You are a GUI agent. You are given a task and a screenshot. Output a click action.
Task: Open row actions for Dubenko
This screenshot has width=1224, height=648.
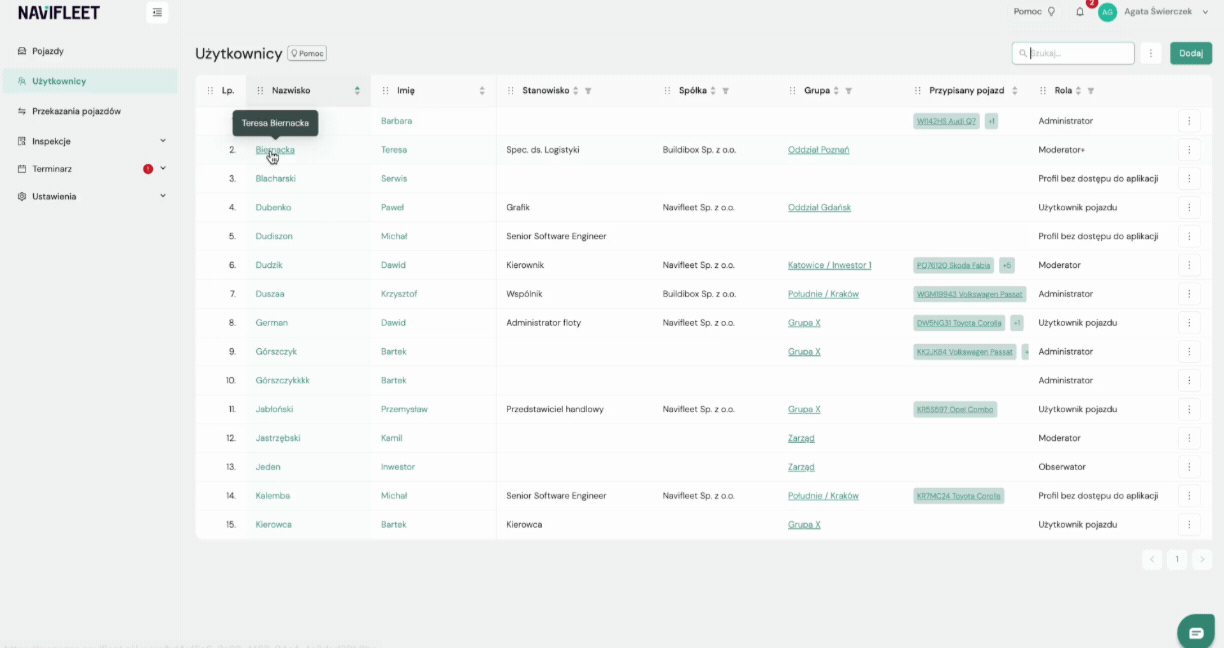1189,208
